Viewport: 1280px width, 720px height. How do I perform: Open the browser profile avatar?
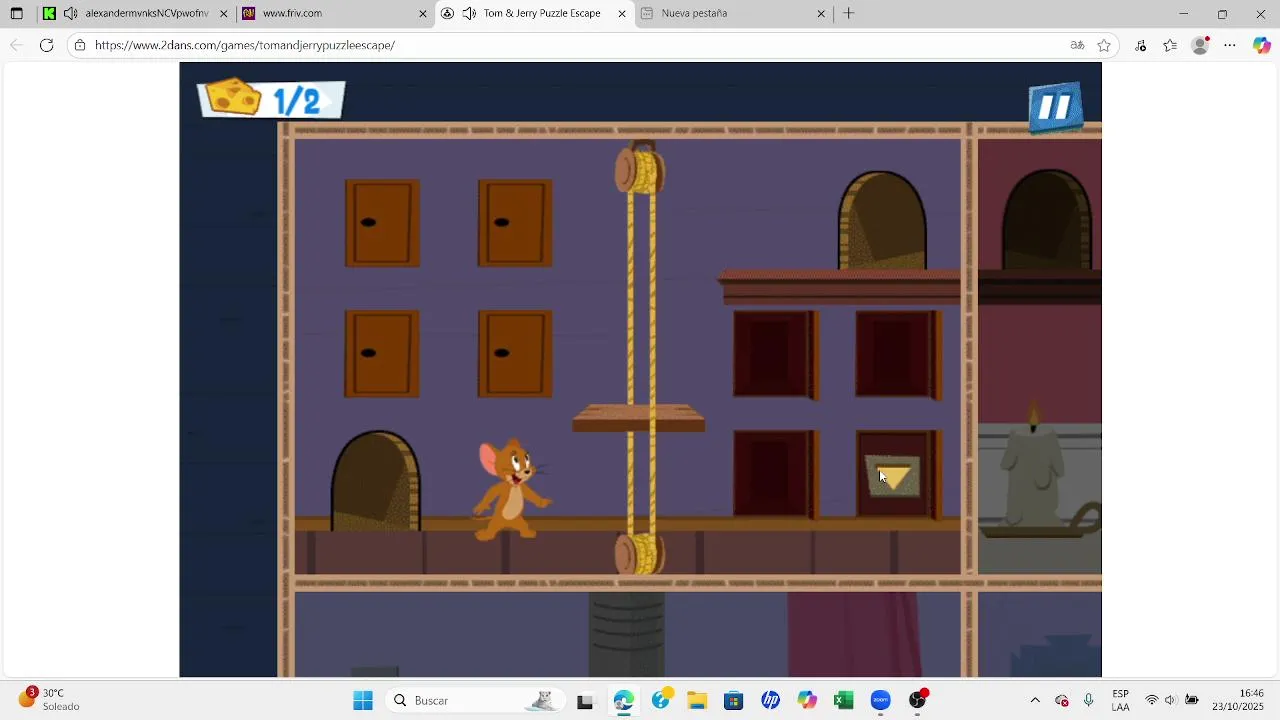[x=1200, y=45]
